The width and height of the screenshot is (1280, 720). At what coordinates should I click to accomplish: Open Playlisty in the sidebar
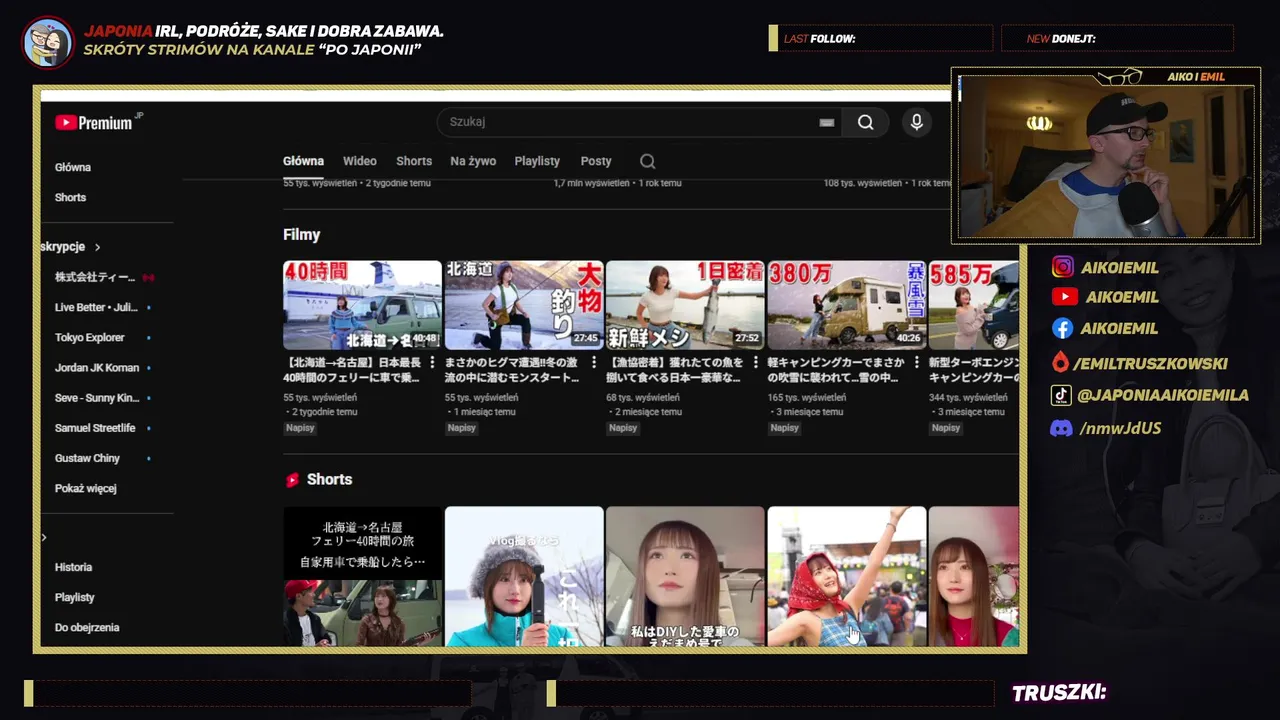75,597
